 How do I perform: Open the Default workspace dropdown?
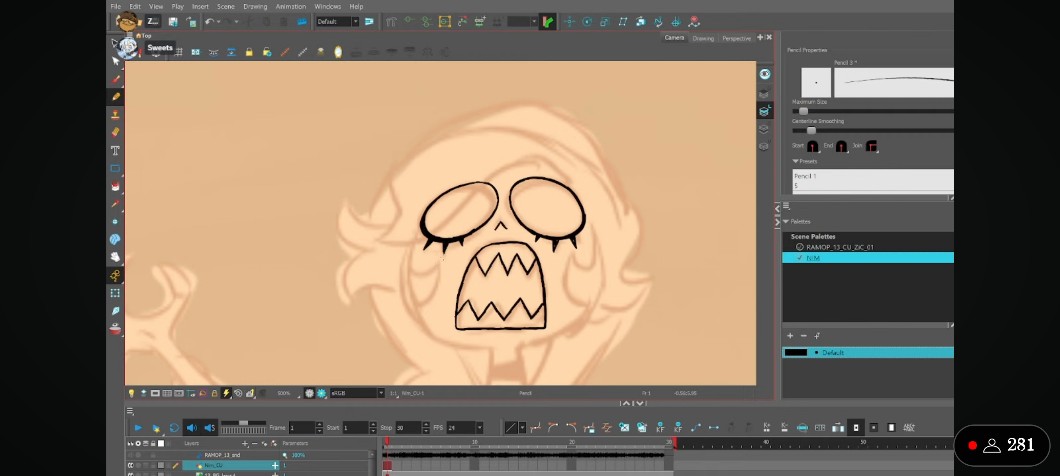(x=337, y=21)
